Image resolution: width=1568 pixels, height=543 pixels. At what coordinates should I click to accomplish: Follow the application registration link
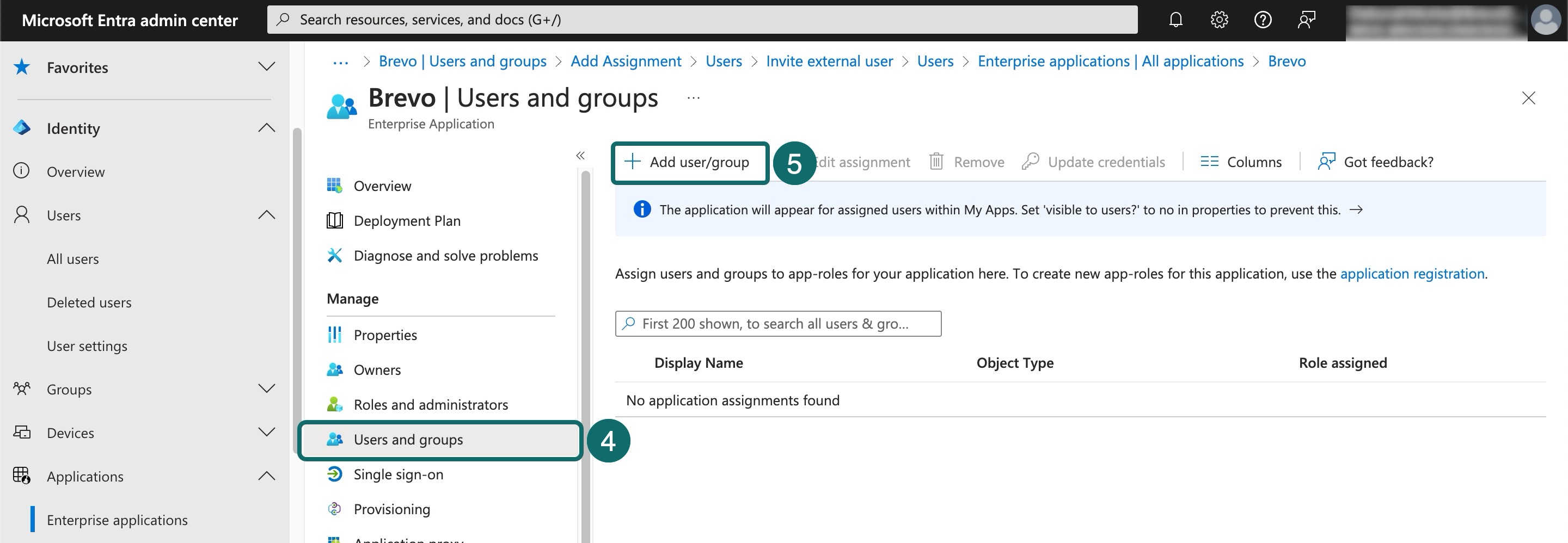click(1412, 274)
